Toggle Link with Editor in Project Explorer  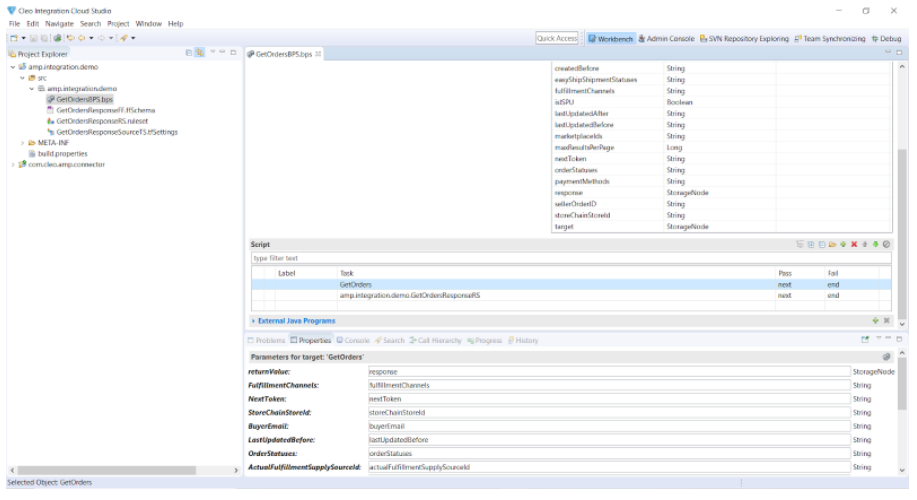200,53
